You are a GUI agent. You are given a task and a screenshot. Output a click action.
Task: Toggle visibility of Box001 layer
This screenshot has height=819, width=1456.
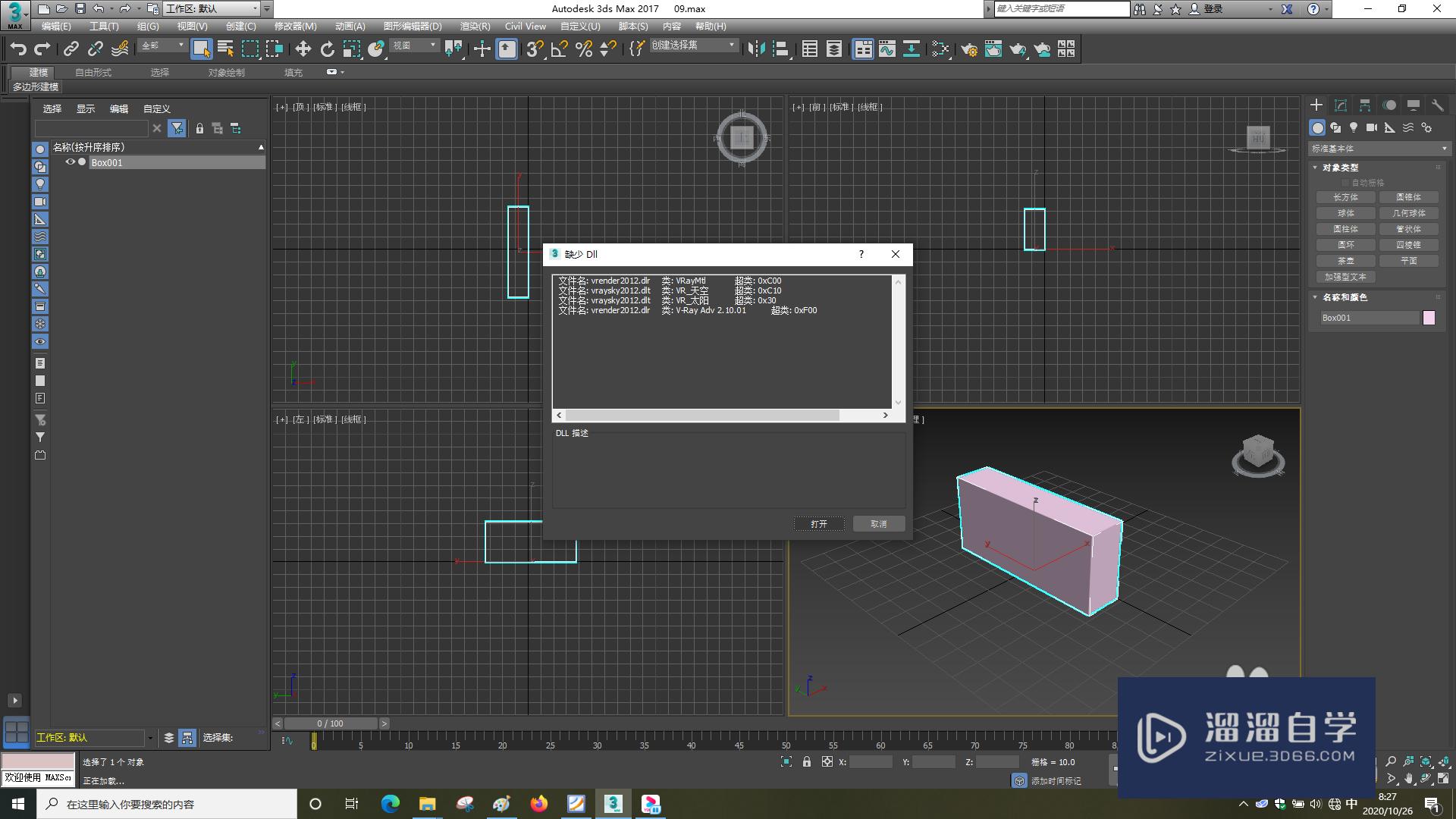[68, 162]
